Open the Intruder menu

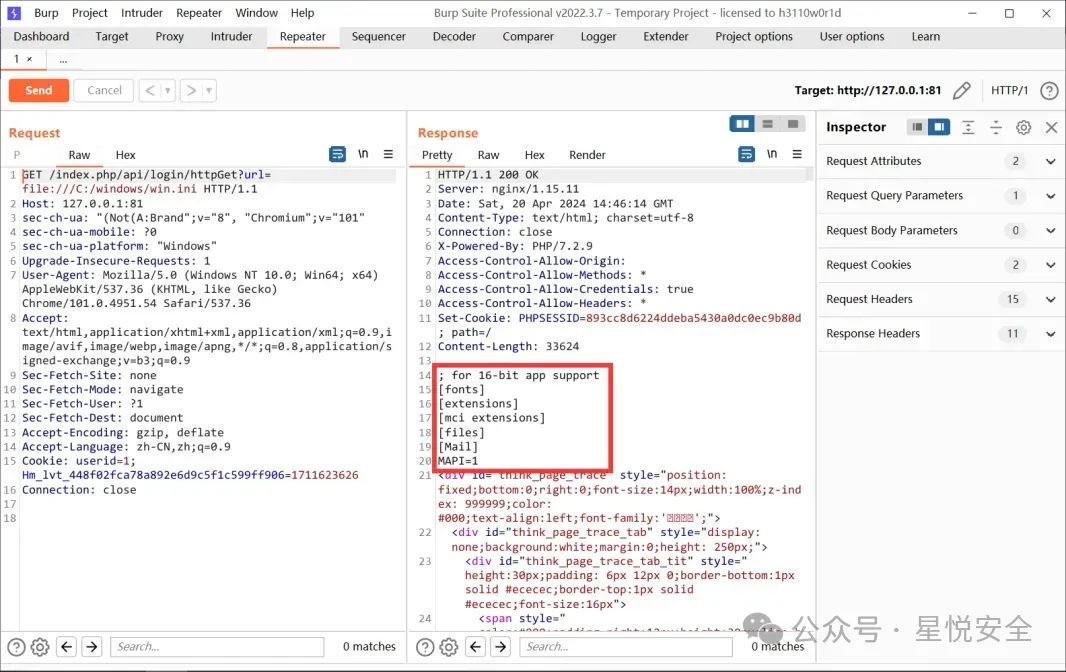tap(141, 13)
